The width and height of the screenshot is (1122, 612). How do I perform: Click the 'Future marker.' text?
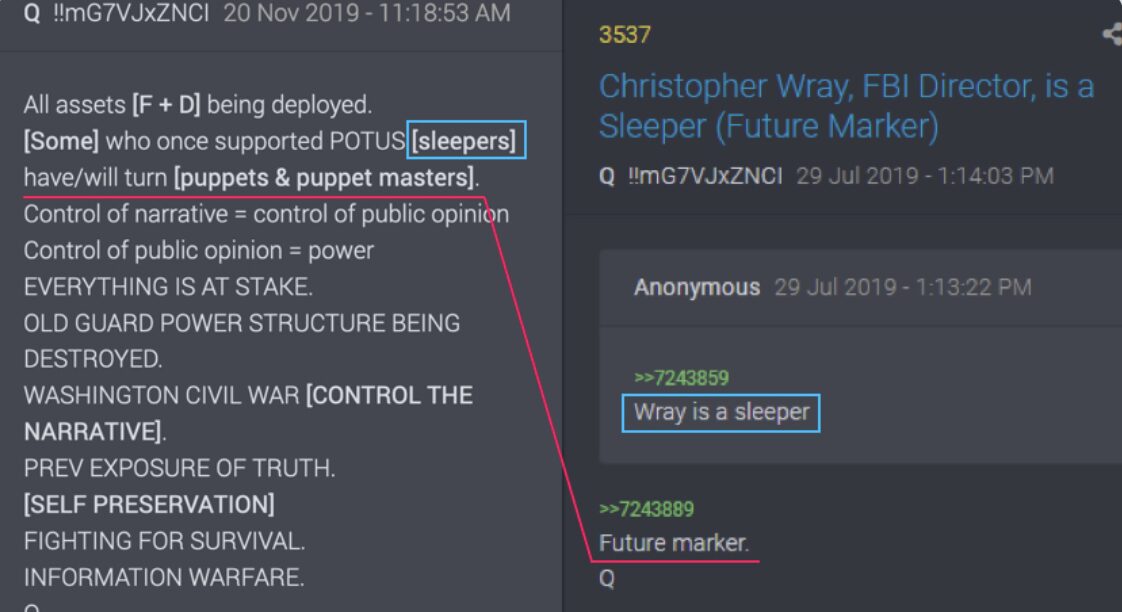tap(674, 543)
